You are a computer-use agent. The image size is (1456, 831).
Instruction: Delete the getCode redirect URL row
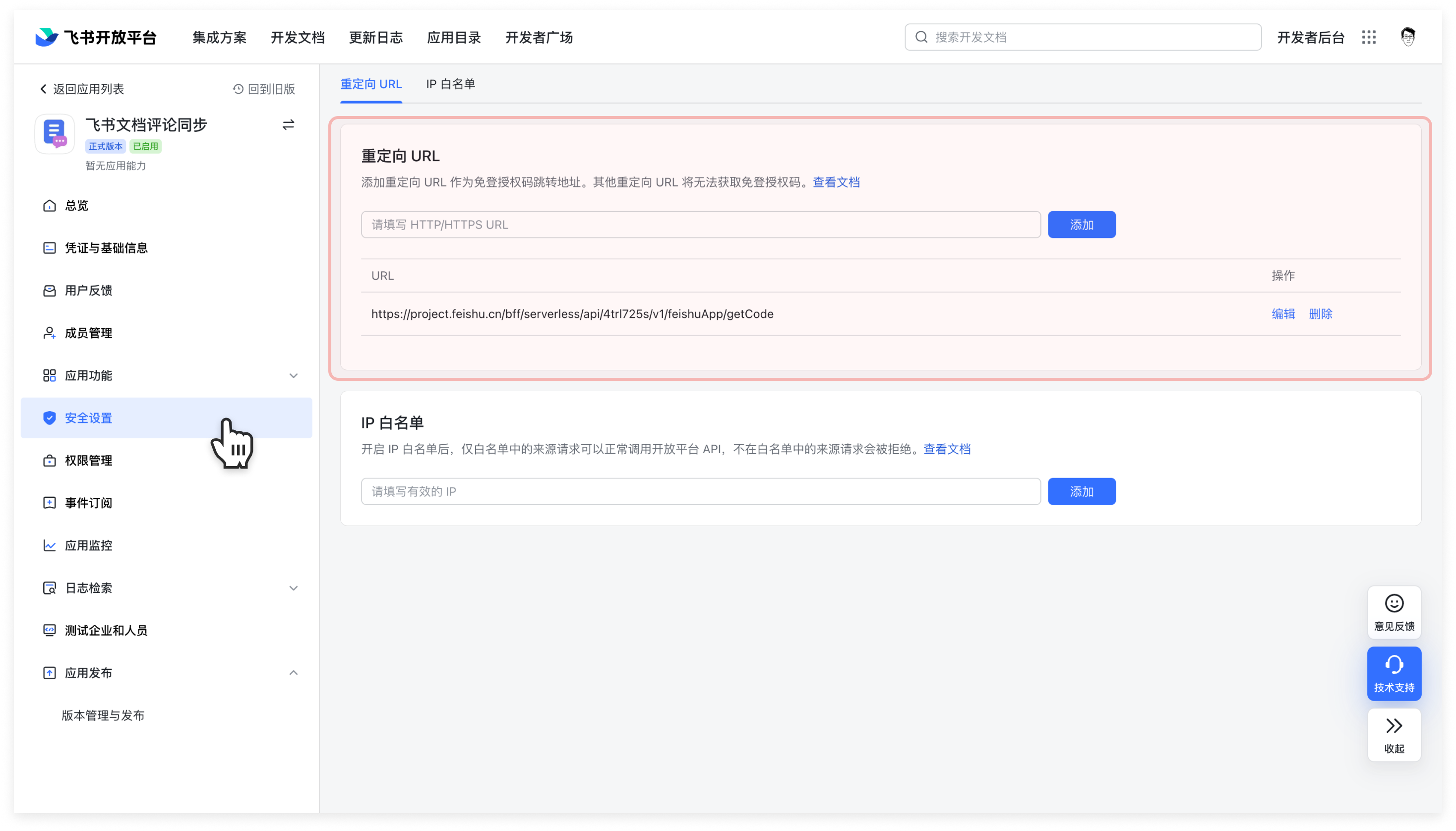[x=1320, y=314]
